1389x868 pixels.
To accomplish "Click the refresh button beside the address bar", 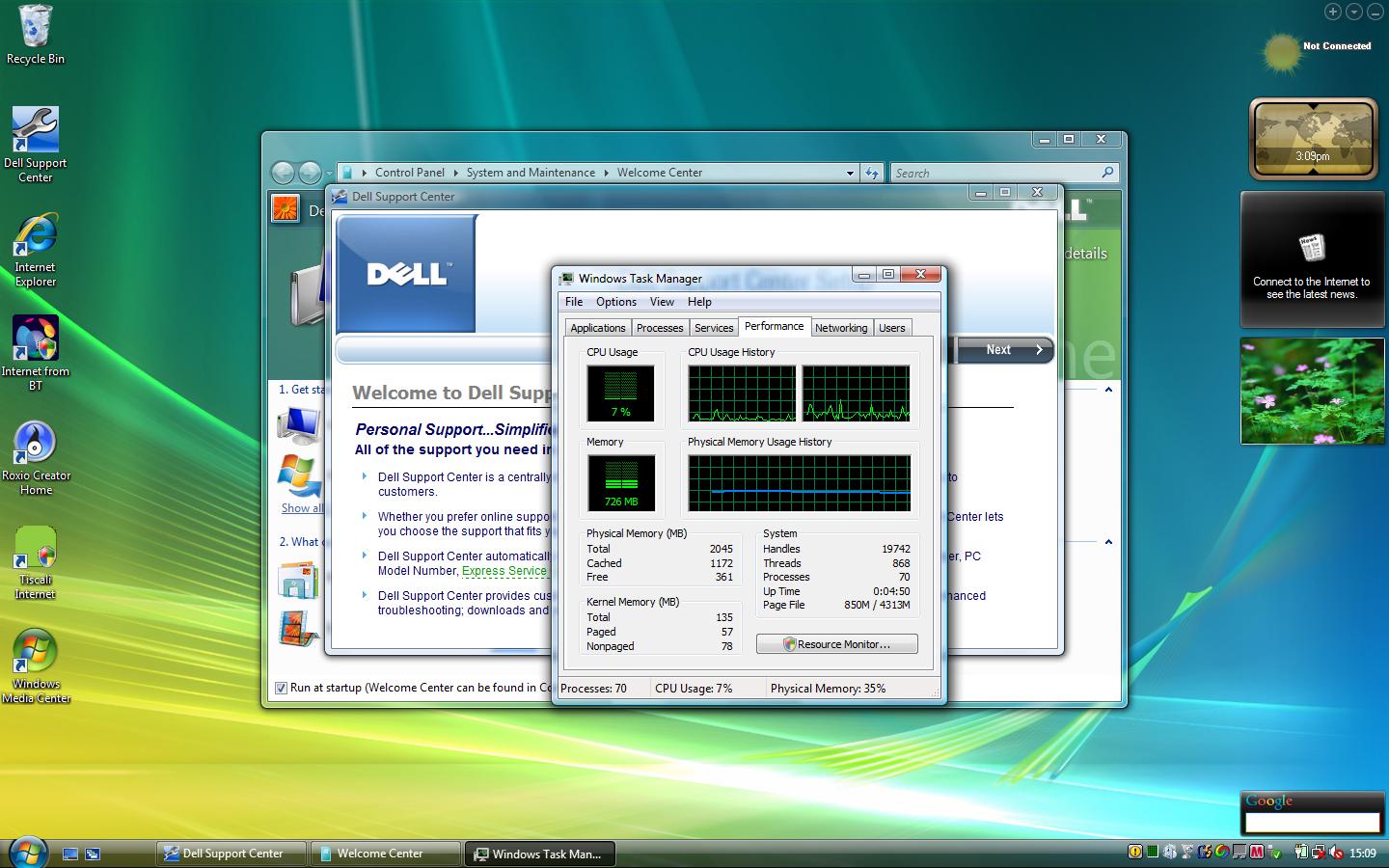I will point(872,173).
